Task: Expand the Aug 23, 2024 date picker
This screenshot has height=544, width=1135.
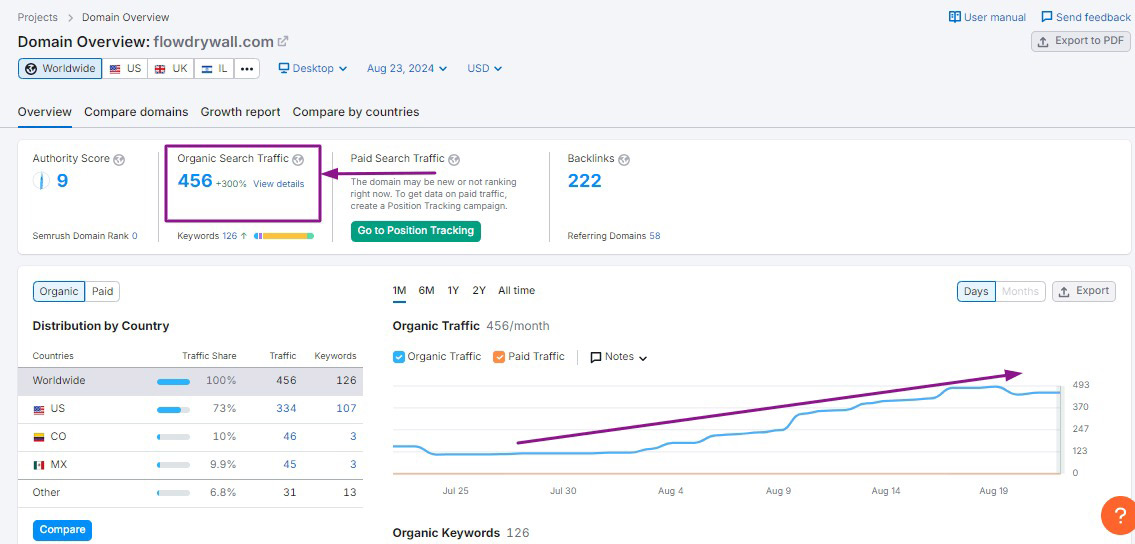Action: pyautogui.click(x=406, y=69)
